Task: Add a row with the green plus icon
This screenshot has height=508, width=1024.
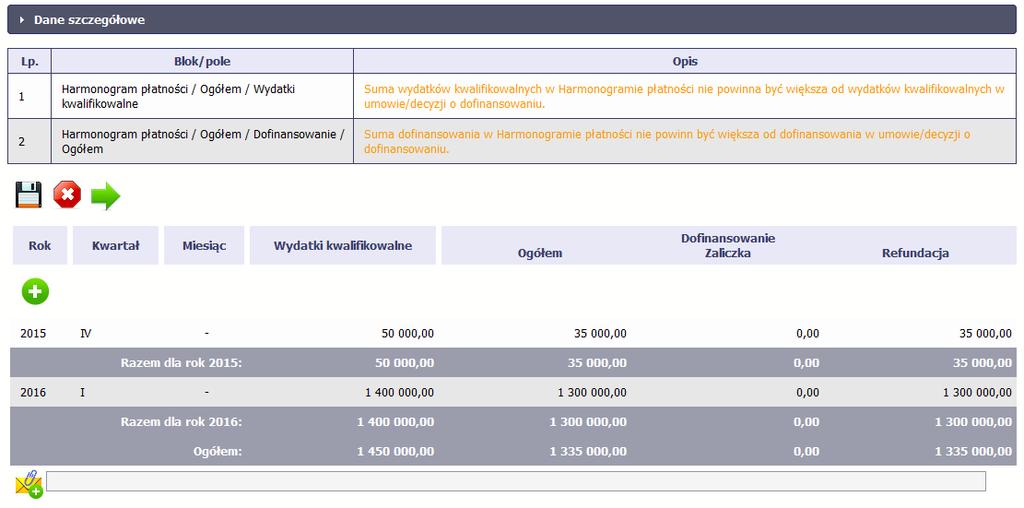Action: pyautogui.click(x=35, y=291)
